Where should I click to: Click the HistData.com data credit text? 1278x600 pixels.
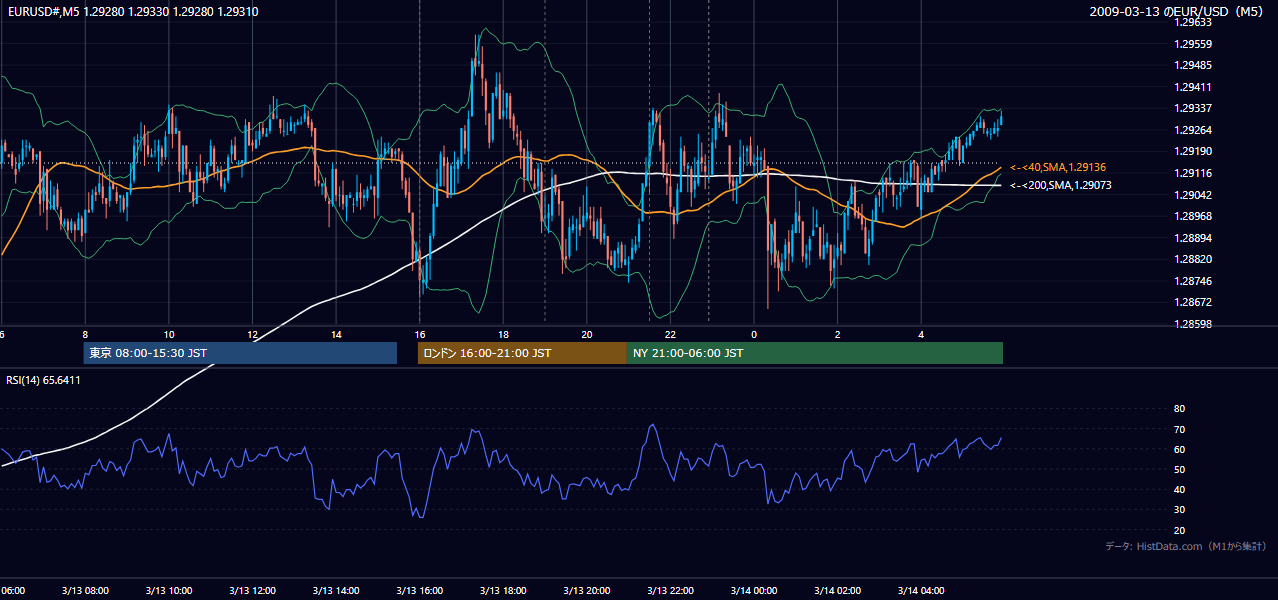pyautogui.click(x=1186, y=546)
